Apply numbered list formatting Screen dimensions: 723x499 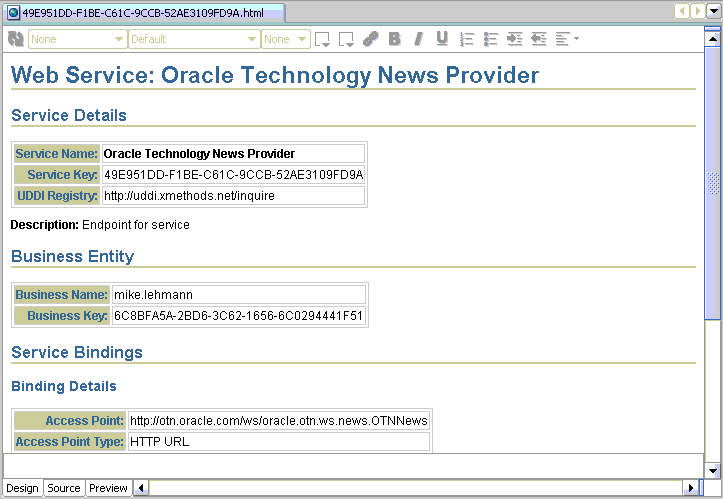[x=467, y=39]
